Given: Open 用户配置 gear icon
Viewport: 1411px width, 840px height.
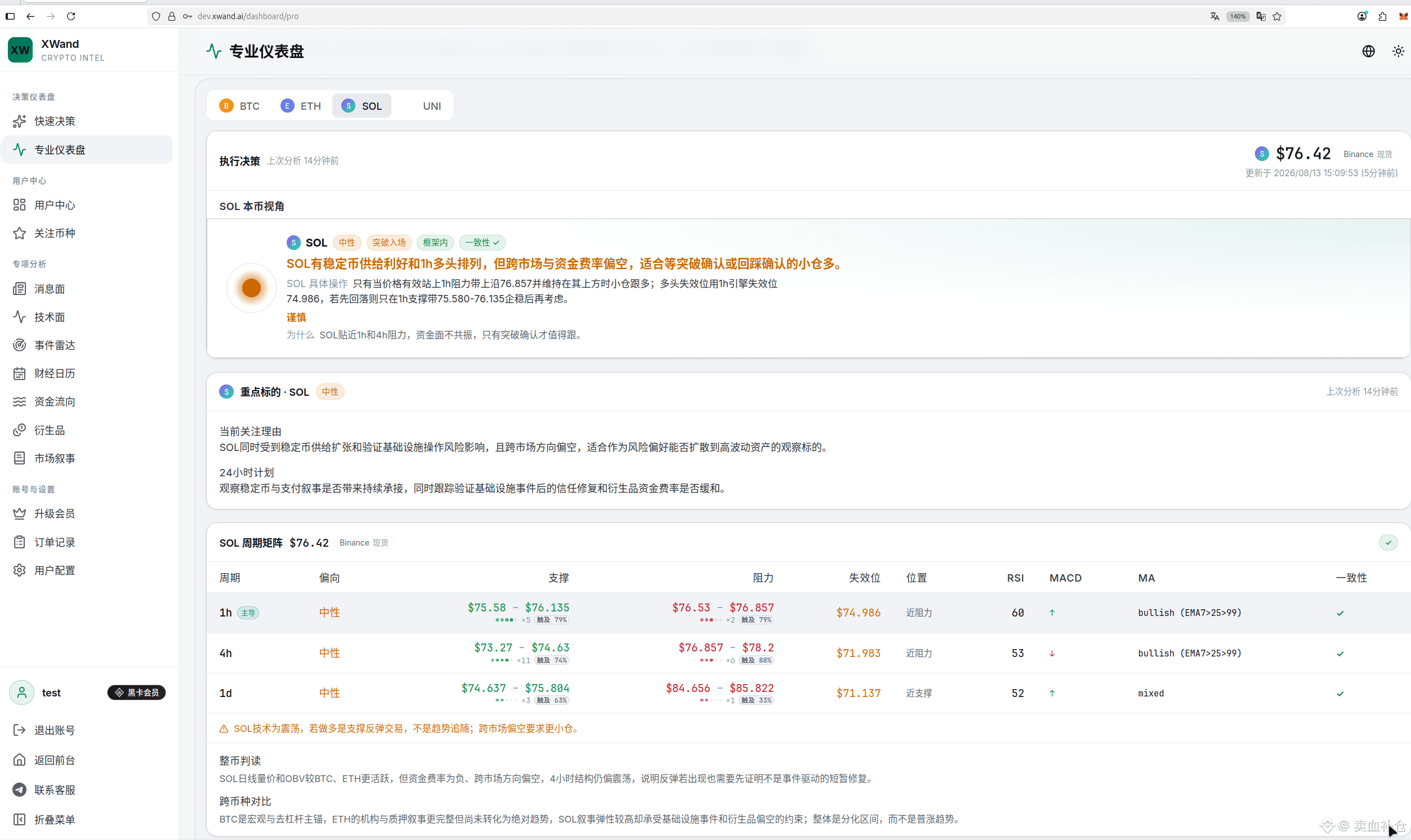Looking at the screenshot, I should tap(20, 570).
